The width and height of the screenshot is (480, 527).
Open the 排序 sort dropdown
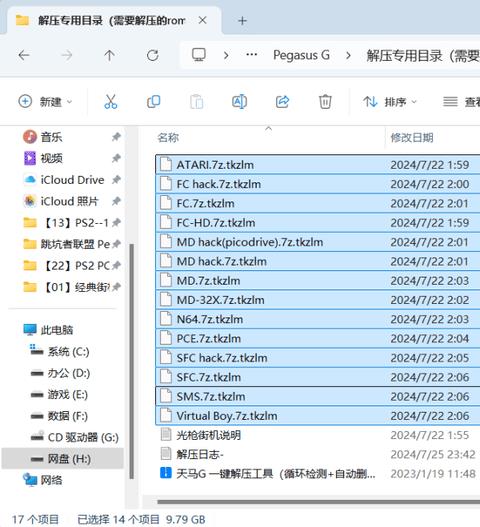(390, 102)
